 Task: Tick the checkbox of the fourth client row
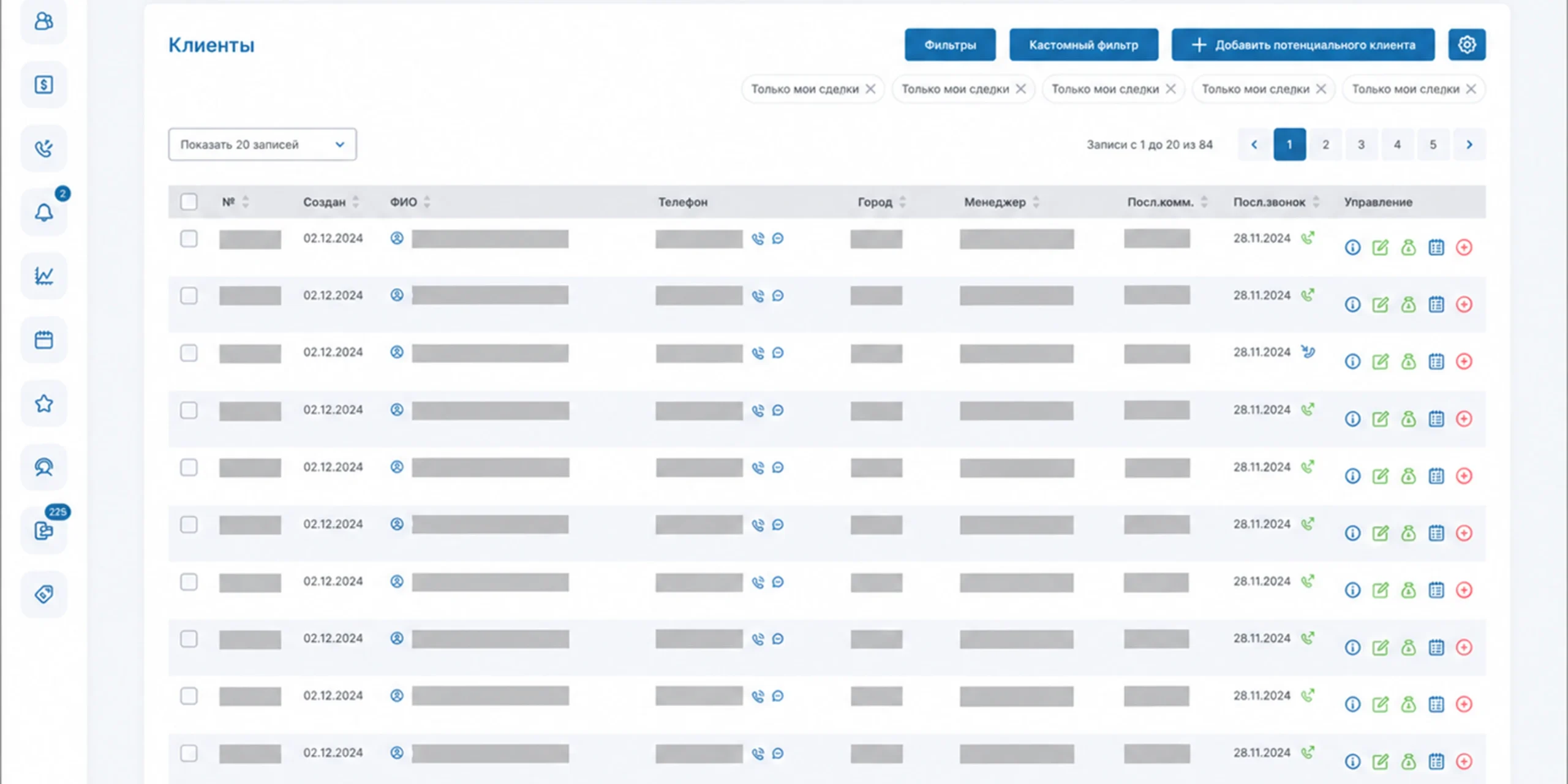click(x=189, y=410)
